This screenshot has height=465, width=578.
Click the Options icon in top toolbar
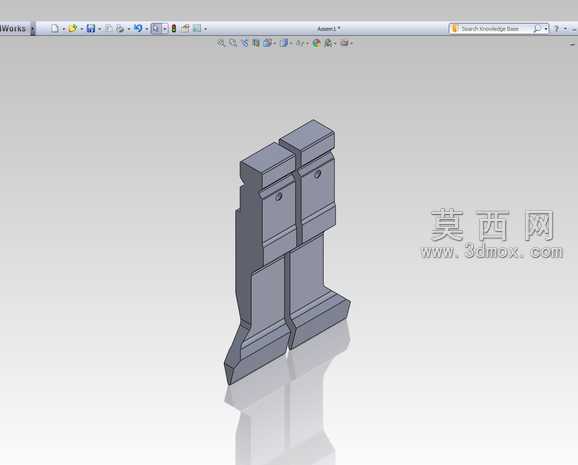(x=197, y=28)
